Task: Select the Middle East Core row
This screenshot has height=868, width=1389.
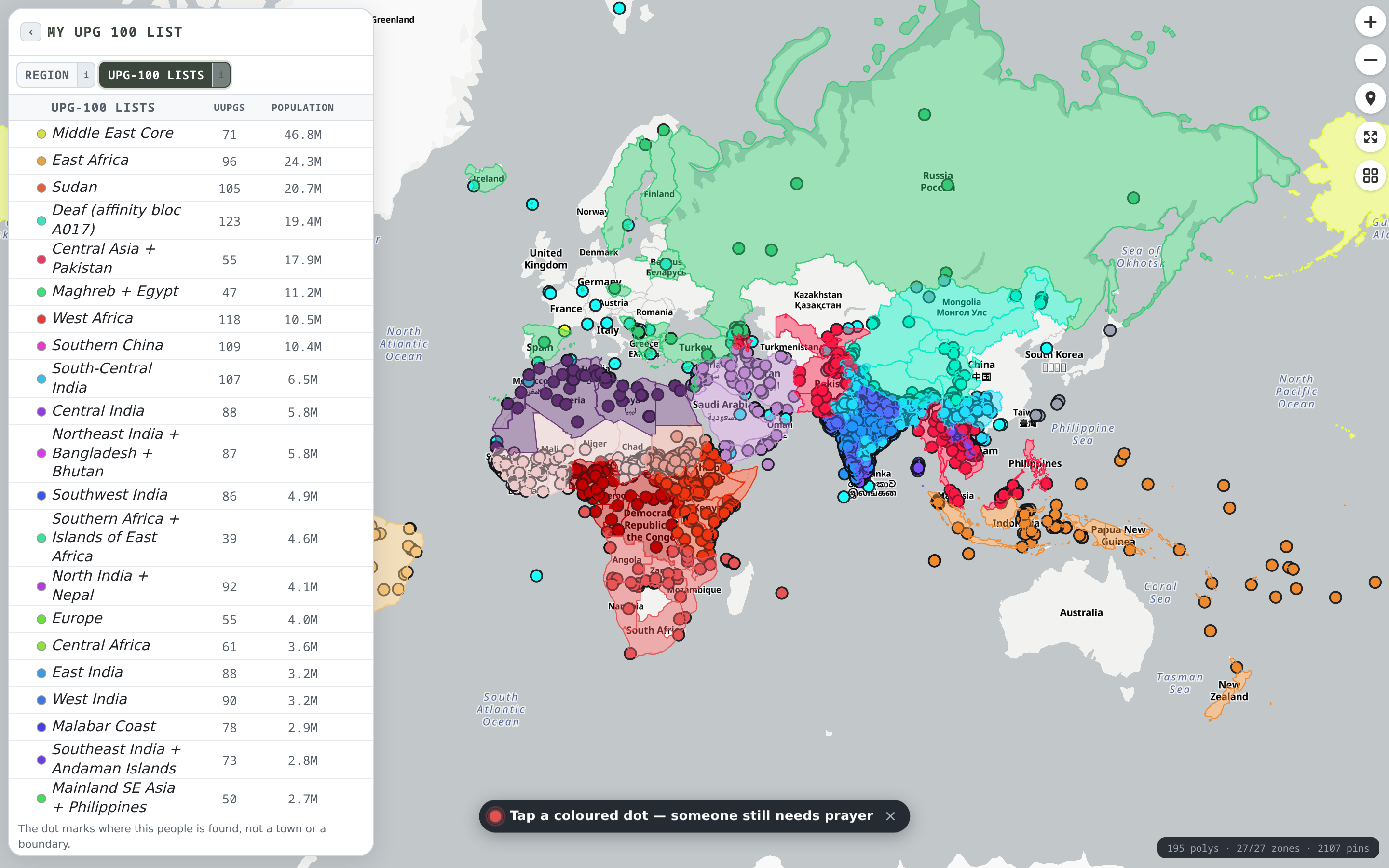Action: click(191, 134)
